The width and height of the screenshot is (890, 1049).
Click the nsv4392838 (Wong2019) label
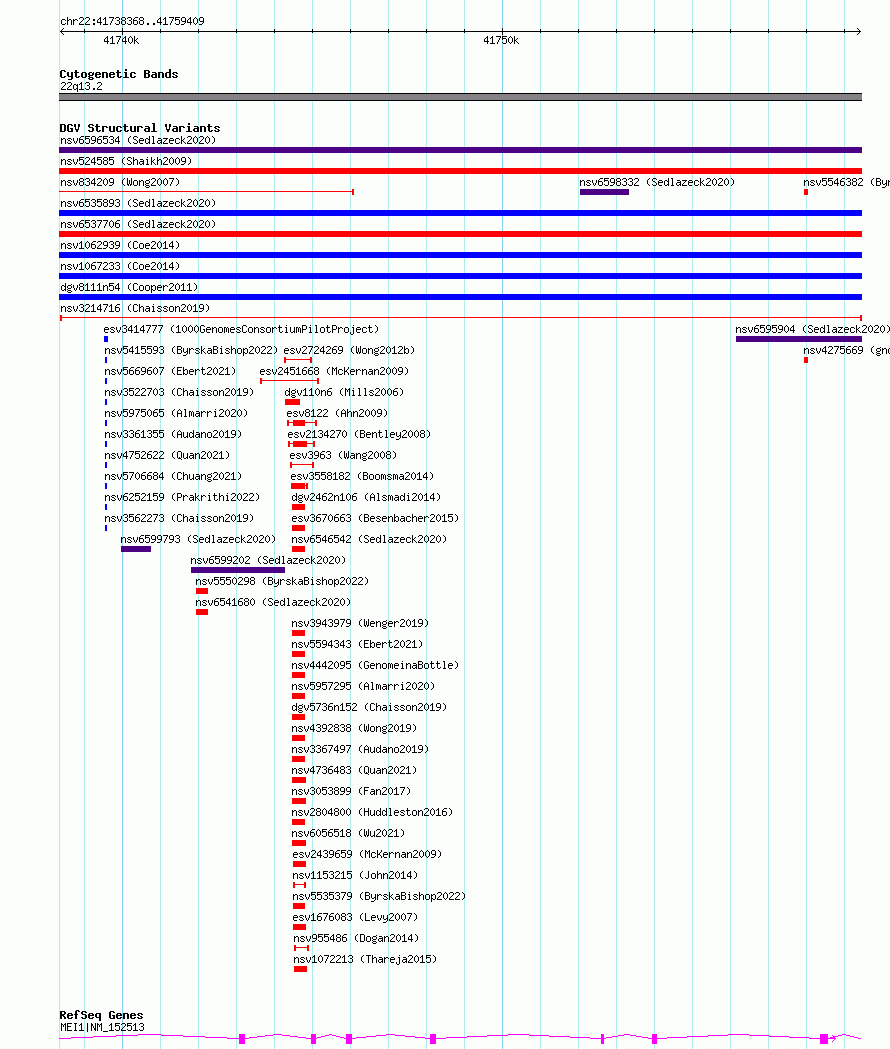(x=354, y=728)
